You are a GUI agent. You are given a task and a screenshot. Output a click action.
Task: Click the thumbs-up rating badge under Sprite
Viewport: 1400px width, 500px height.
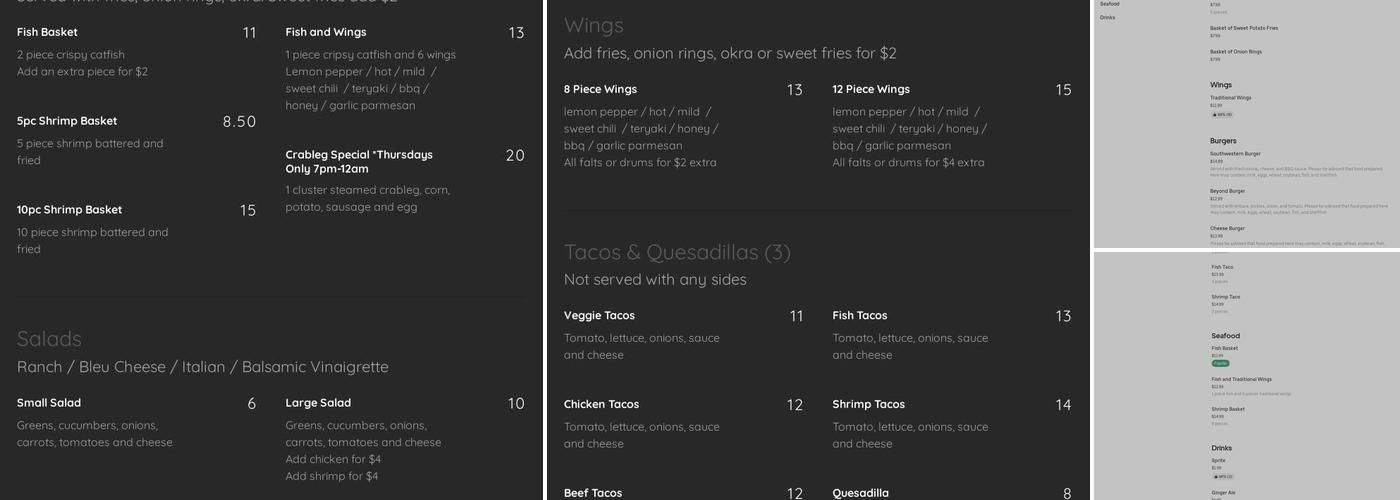click(1221, 477)
